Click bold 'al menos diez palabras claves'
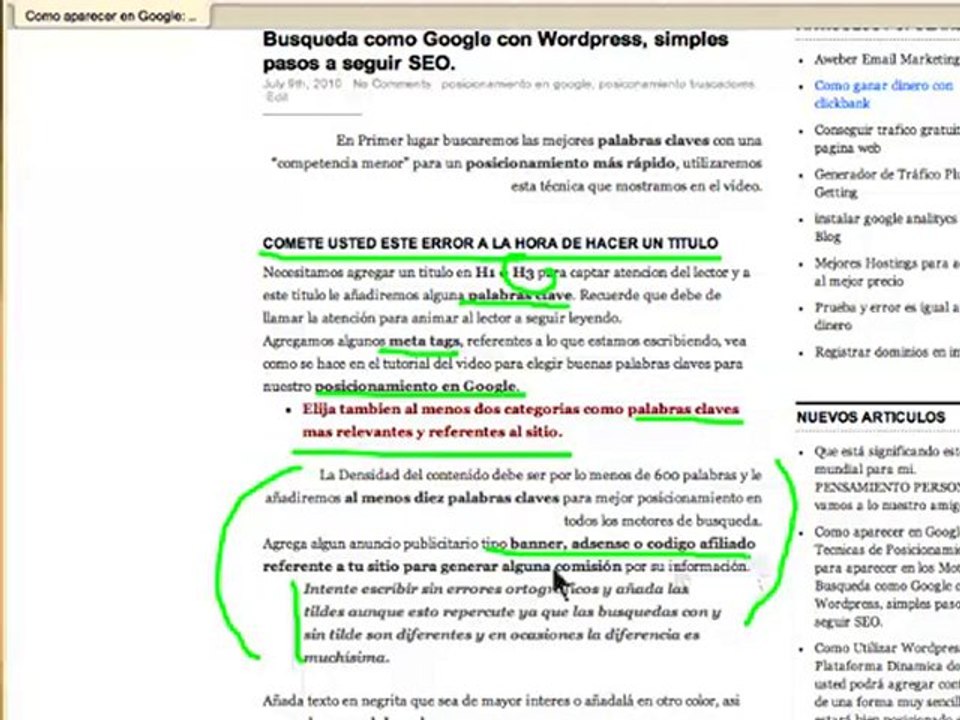This screenshot has width=960, height=720. 452,498
